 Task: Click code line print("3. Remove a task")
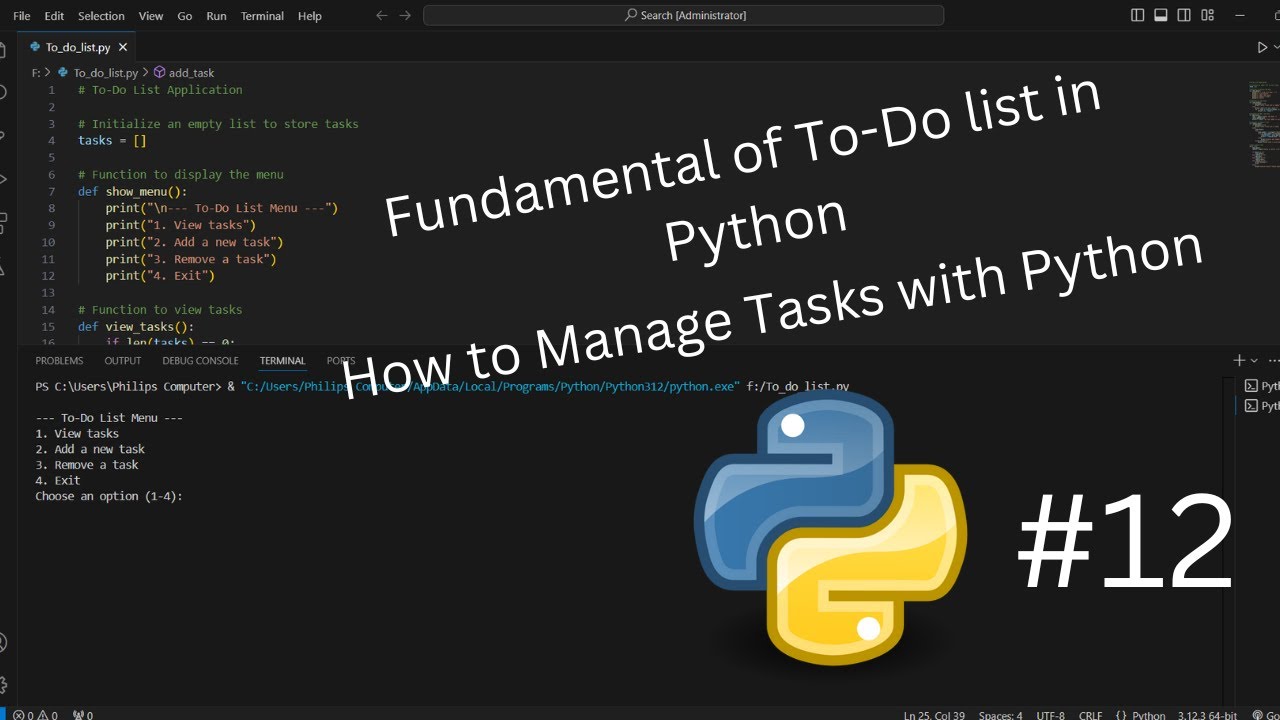pos(191,259)
